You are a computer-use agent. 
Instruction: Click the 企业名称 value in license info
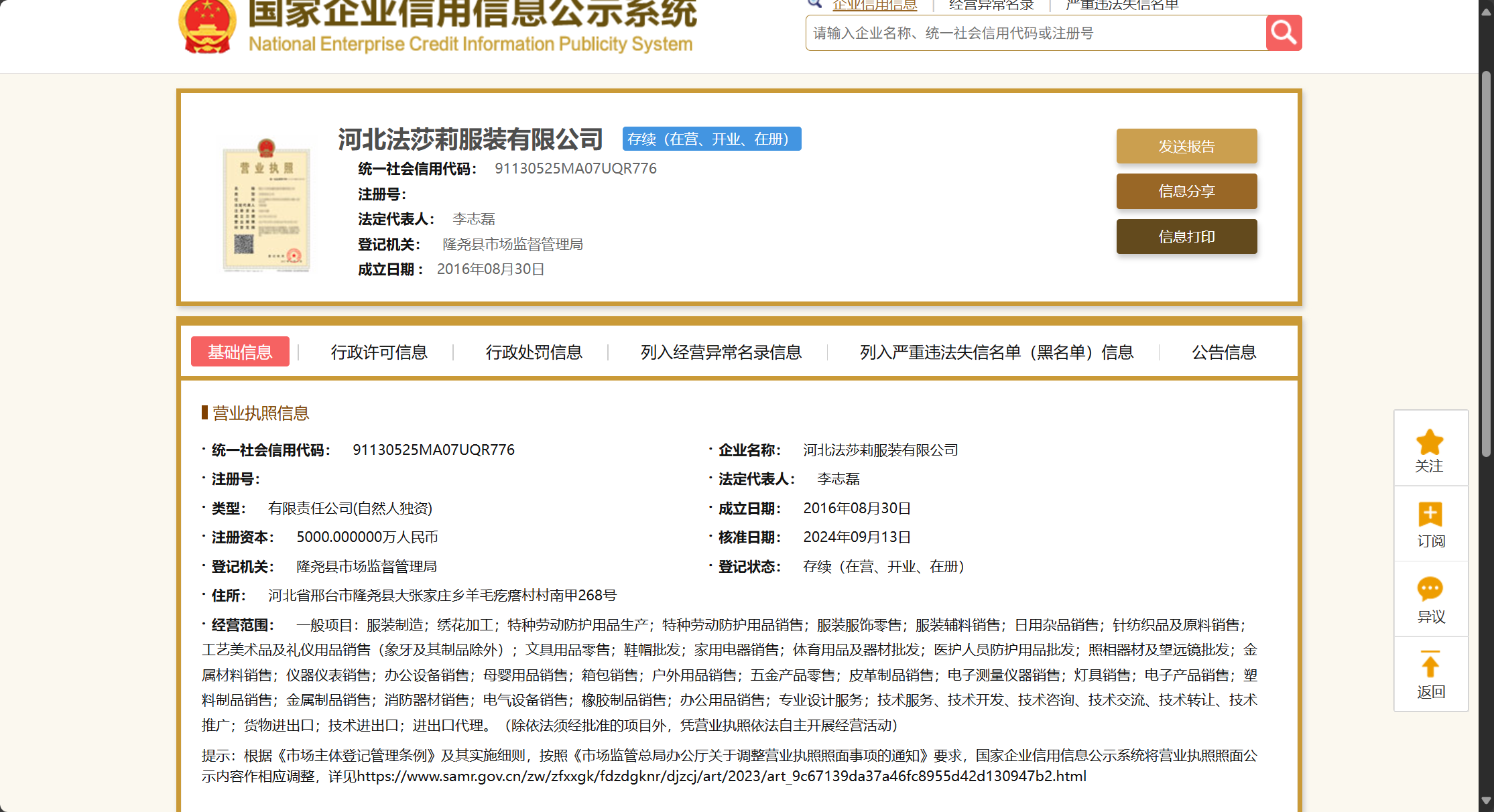coord(881,450)
